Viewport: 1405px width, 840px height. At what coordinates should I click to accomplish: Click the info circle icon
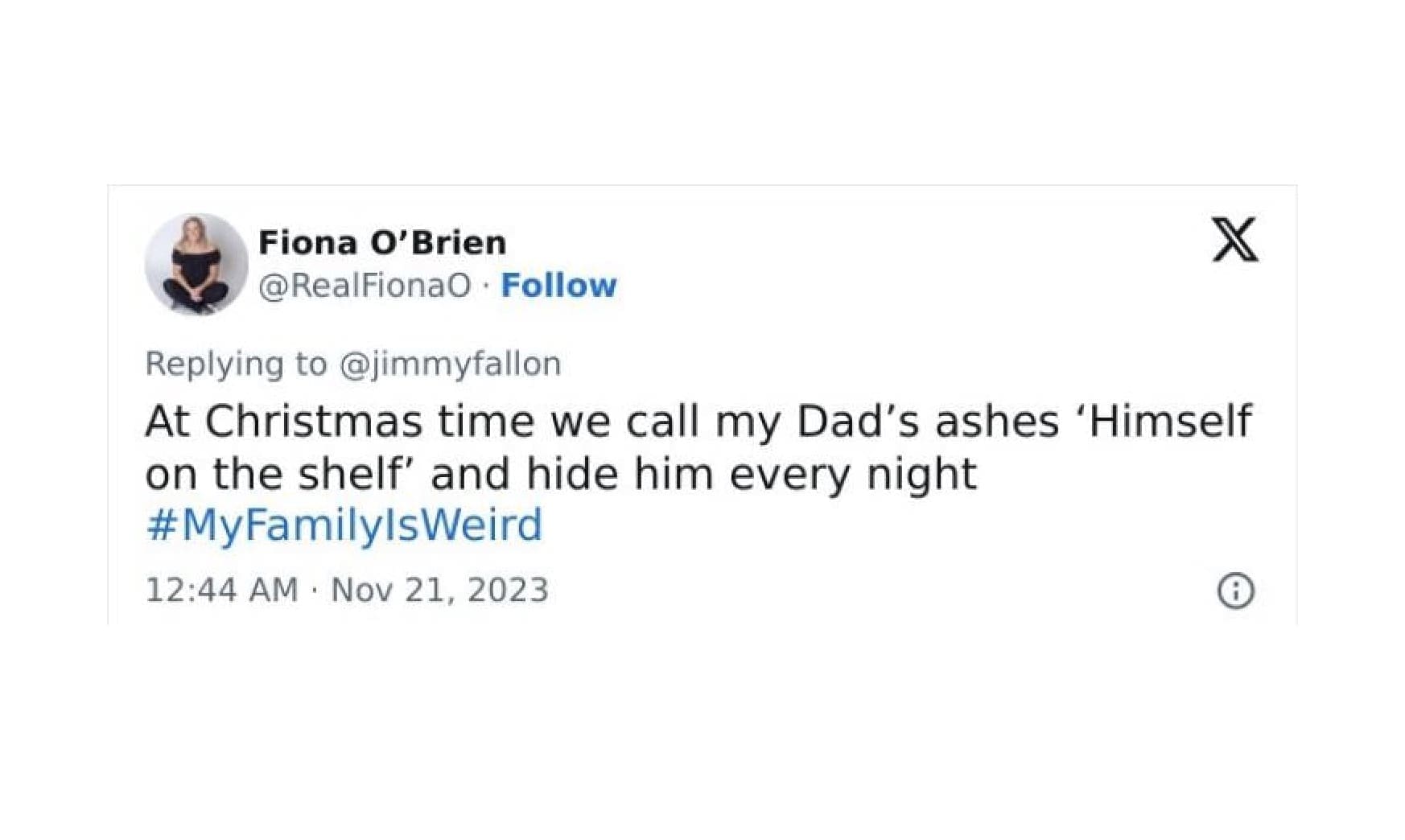[1235, 591]
